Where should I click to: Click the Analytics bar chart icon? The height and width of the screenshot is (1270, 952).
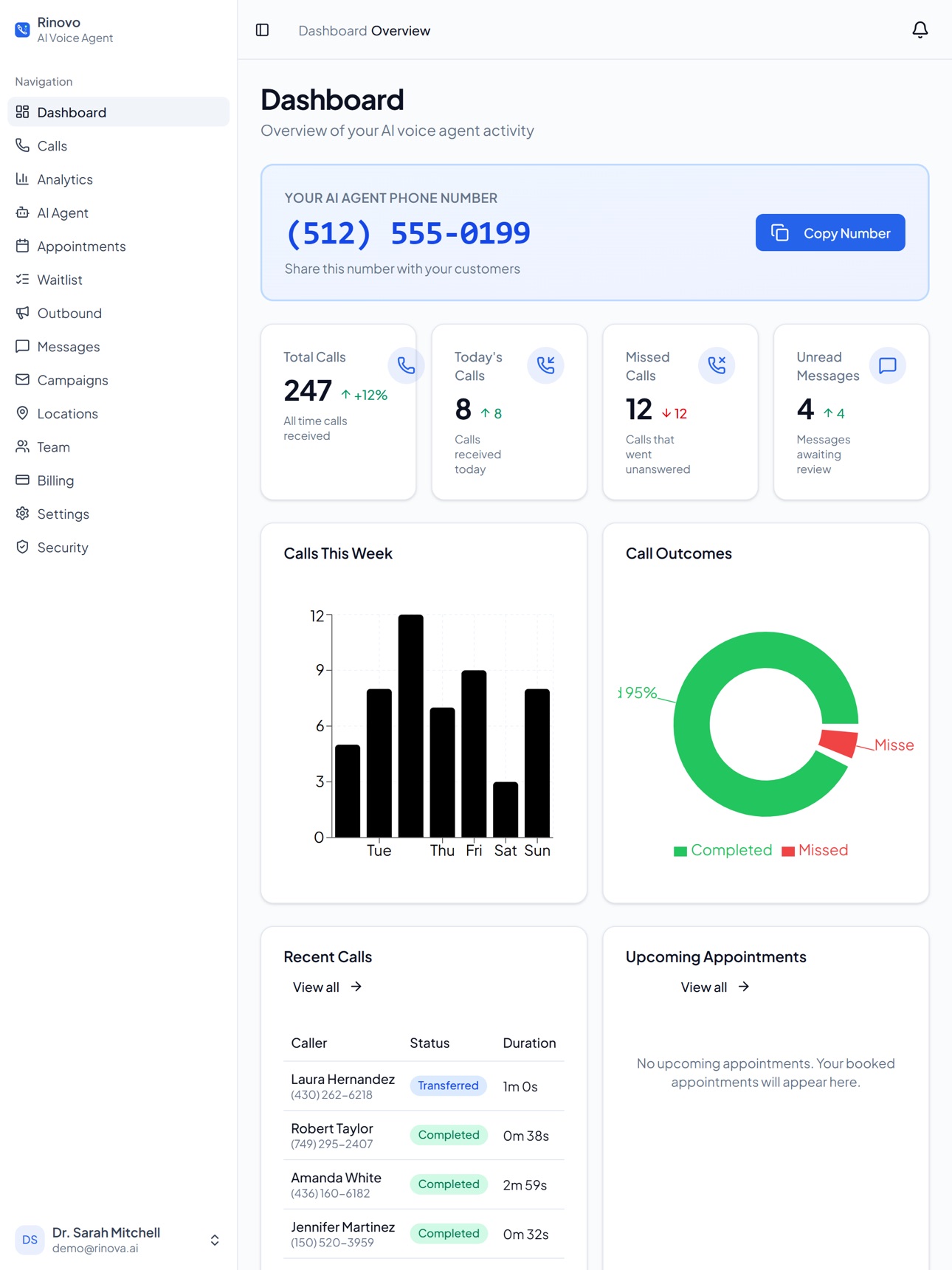coord(23,179)
